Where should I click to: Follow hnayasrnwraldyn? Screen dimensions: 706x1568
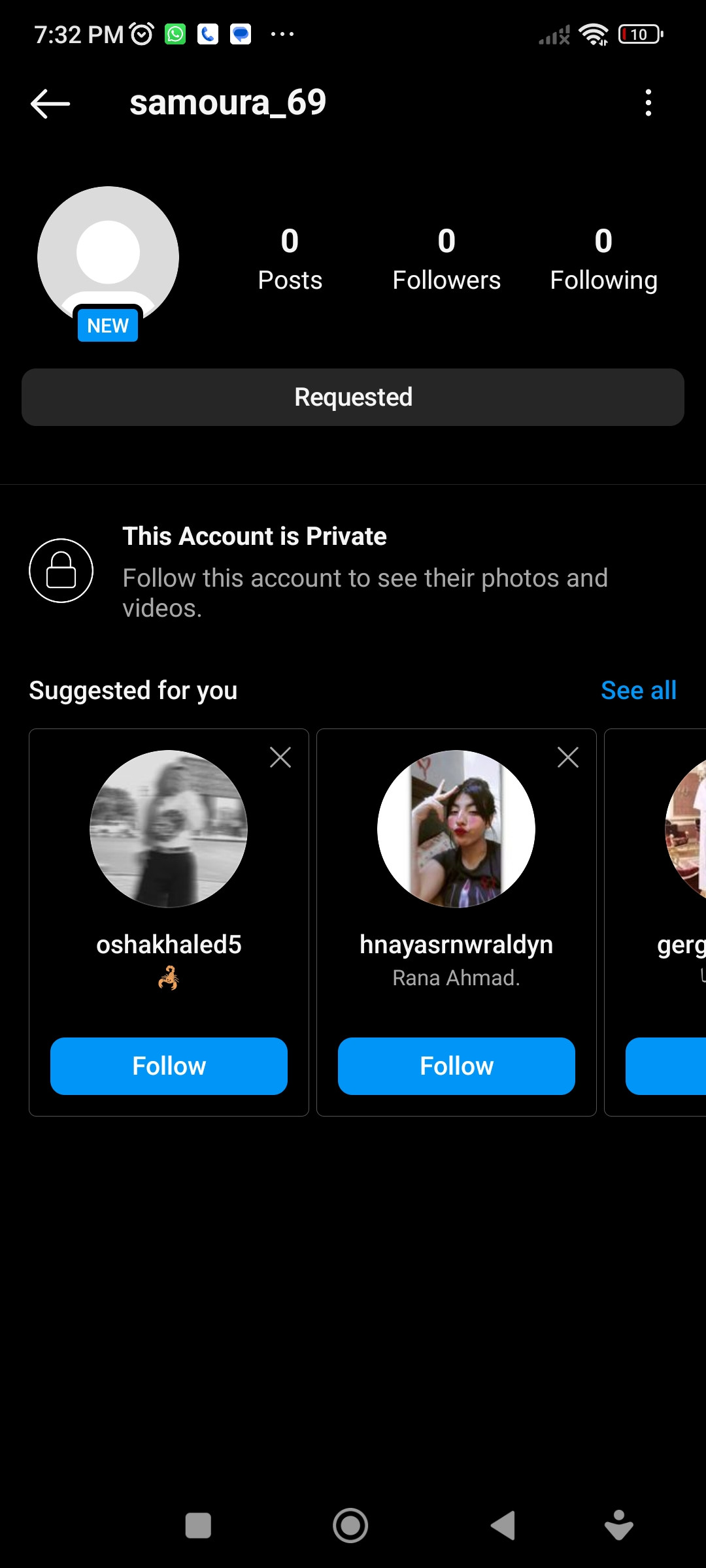tap(456, 1066)
